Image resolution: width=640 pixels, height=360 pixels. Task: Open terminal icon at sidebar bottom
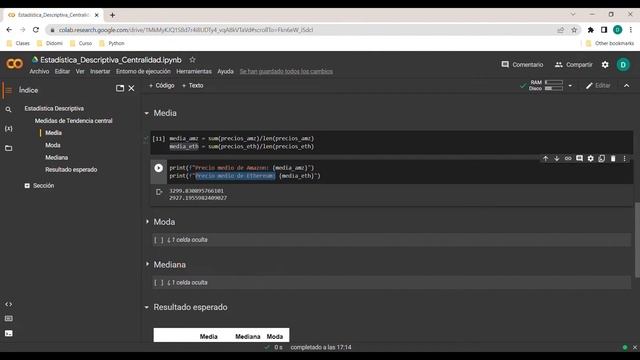click(x=8, y=333)
